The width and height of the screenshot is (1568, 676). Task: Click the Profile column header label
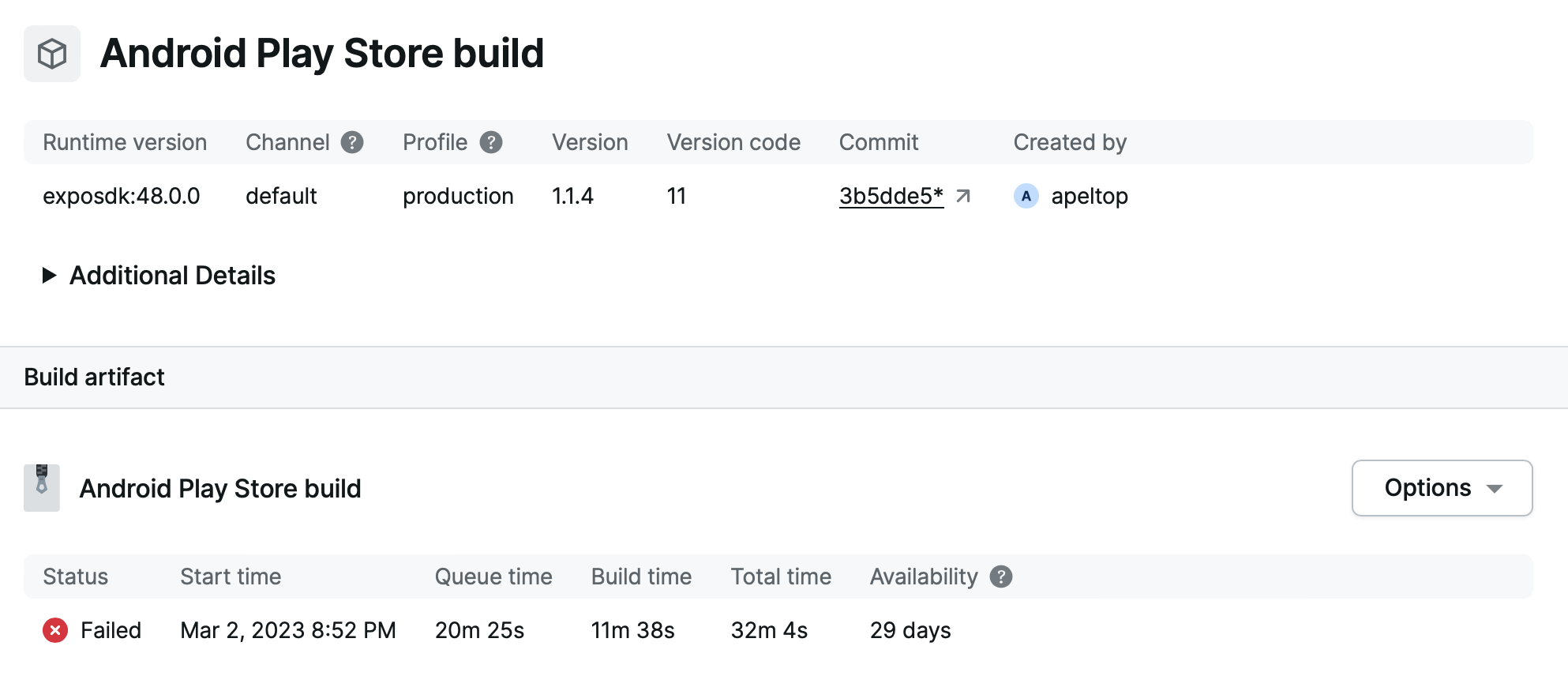[x=435, y=142]
